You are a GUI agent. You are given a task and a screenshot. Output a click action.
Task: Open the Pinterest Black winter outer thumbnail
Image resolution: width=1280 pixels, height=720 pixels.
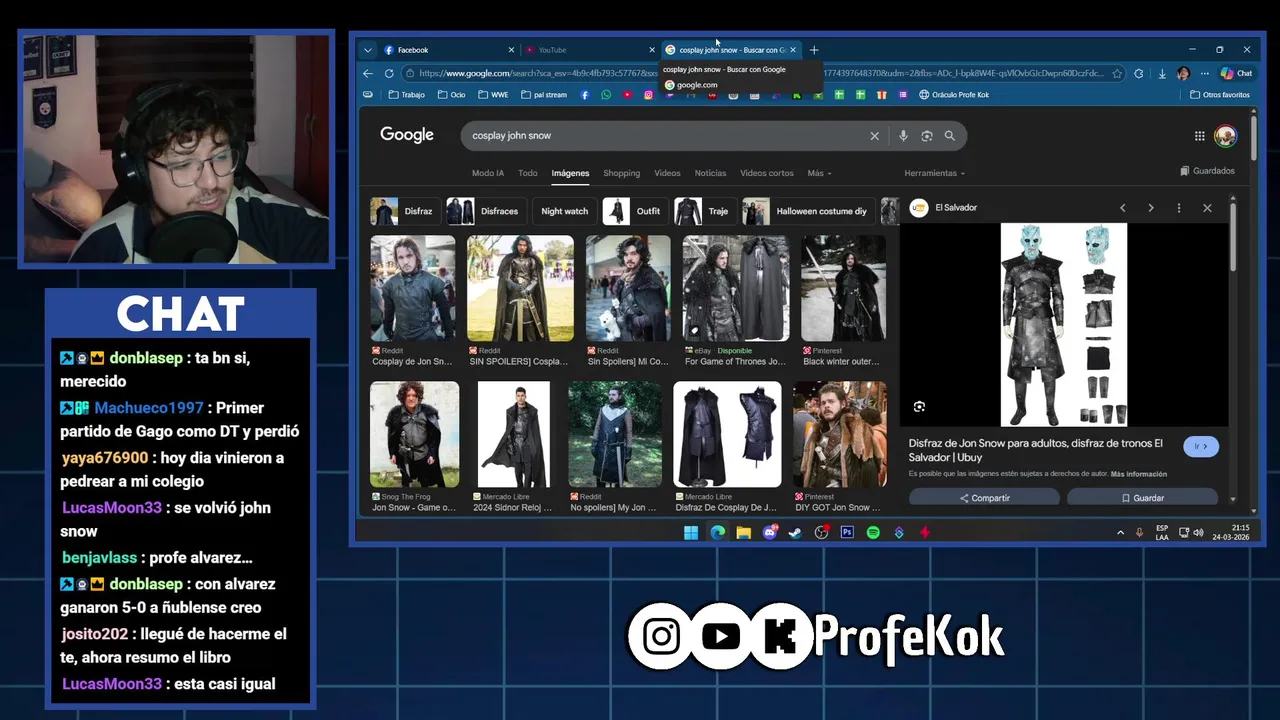click(x=843, y=288)
